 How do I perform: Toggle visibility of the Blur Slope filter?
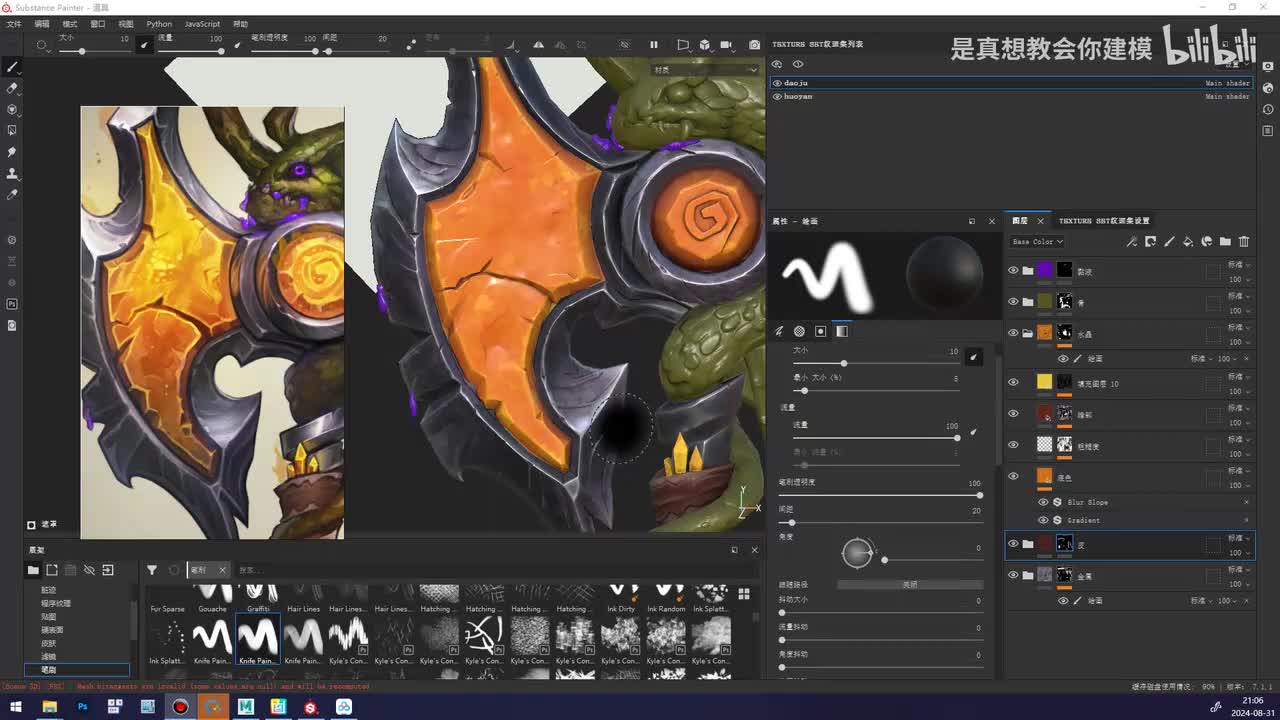1044,502
